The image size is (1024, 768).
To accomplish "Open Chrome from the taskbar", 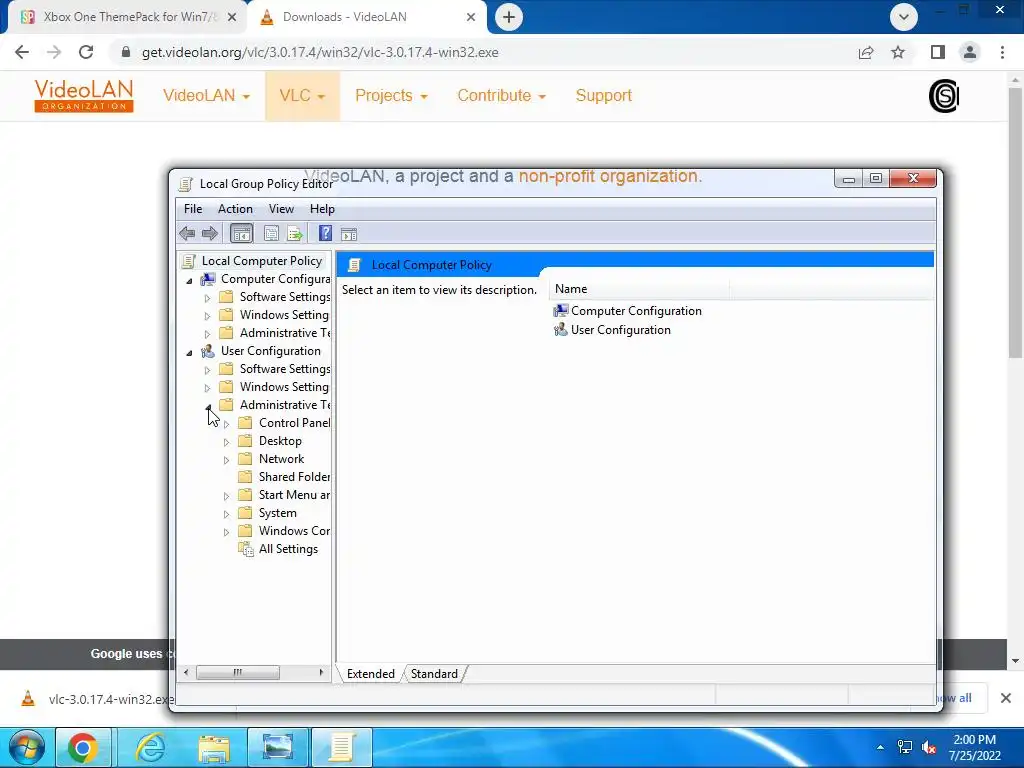I will pos(82,748).
